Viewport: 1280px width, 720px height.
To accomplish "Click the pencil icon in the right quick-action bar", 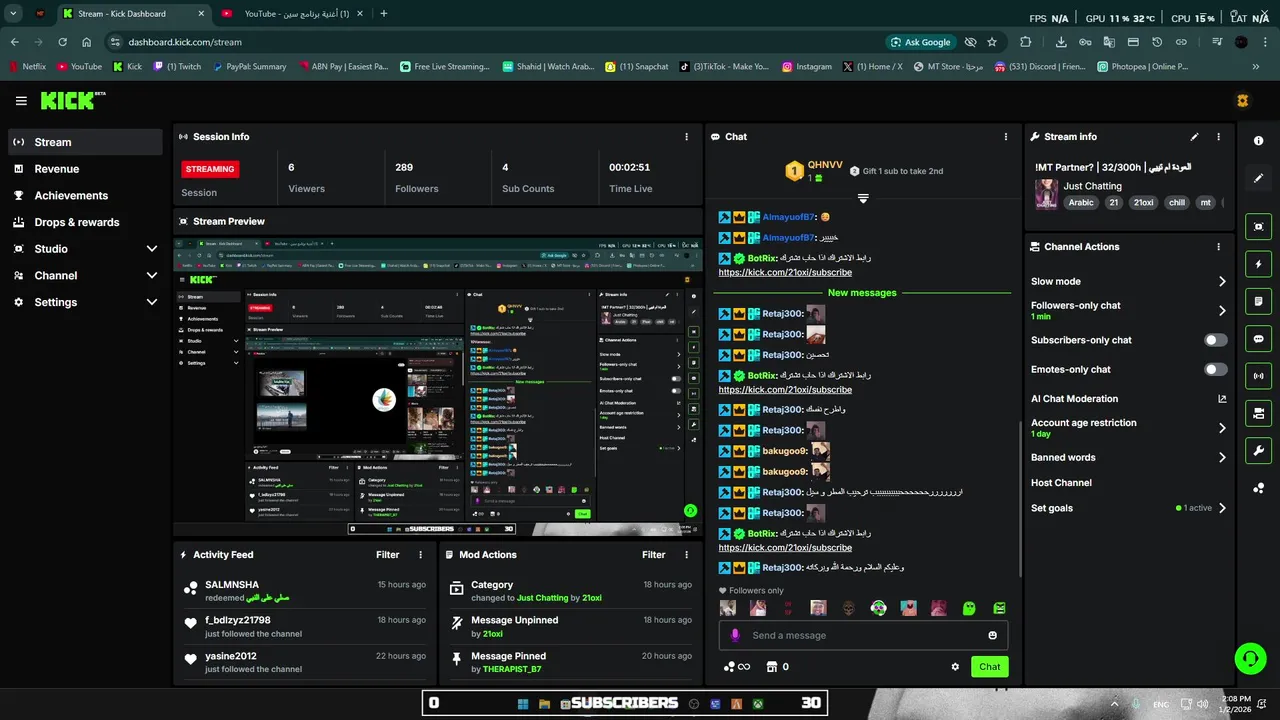I will pos(1258,178).
